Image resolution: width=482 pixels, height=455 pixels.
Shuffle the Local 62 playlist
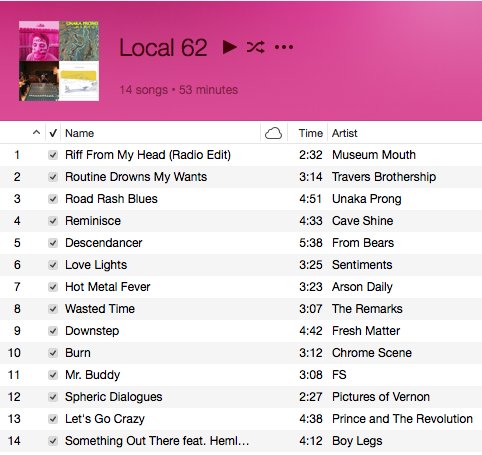[x=256, y=47]
